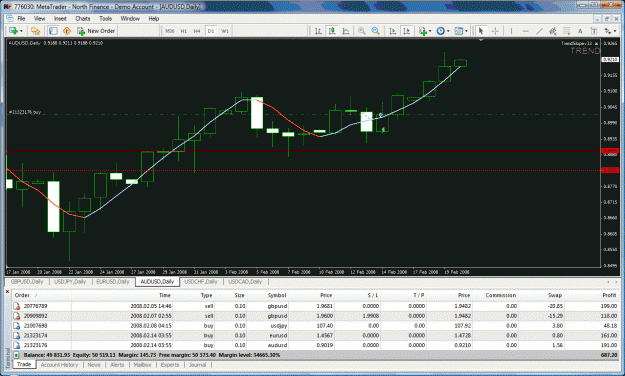Viewport: 625px width, 376px height.
Task: Select the Fibonacci retracement tool
Action: 566,31
